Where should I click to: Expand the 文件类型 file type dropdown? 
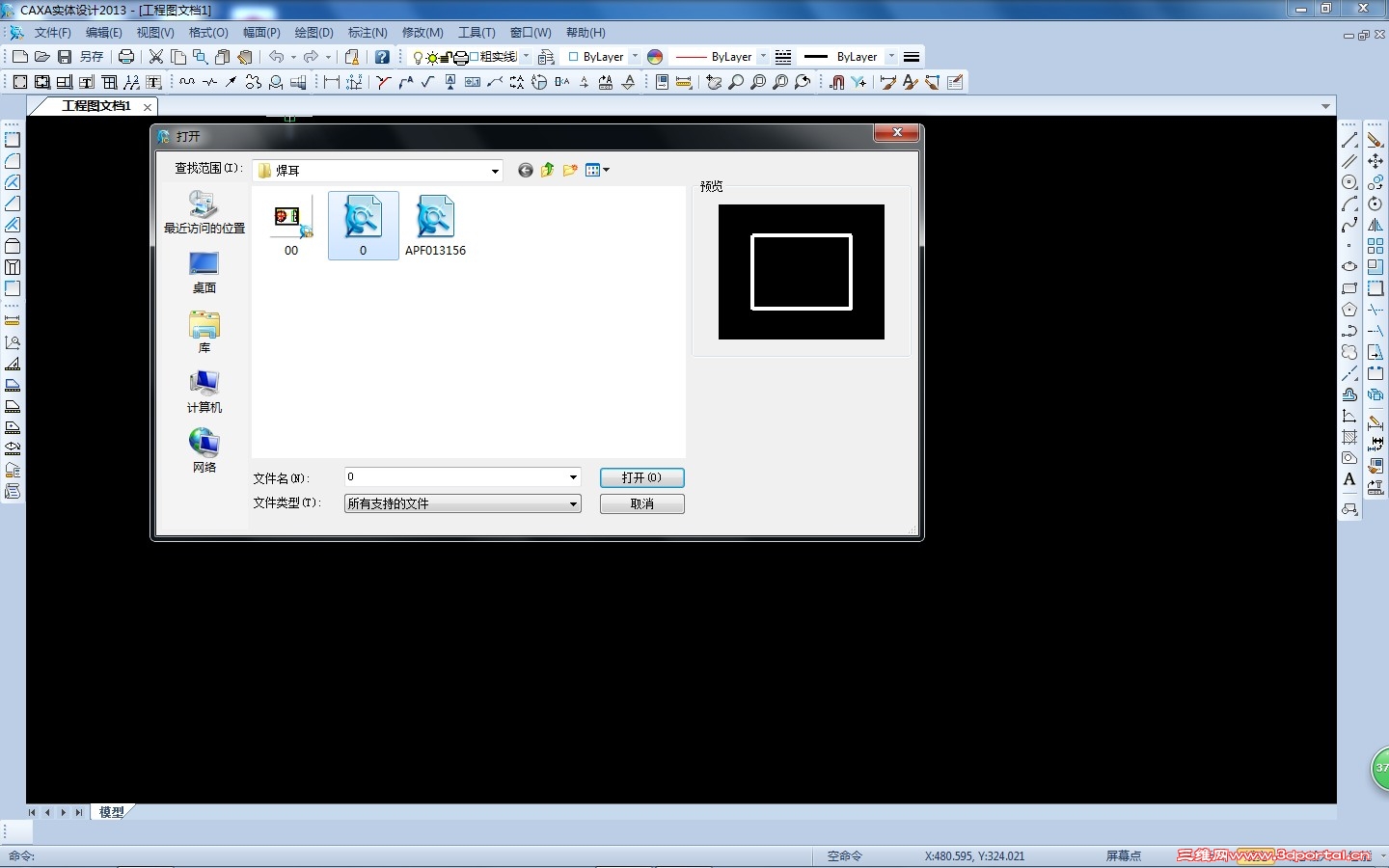pos(573,503)
